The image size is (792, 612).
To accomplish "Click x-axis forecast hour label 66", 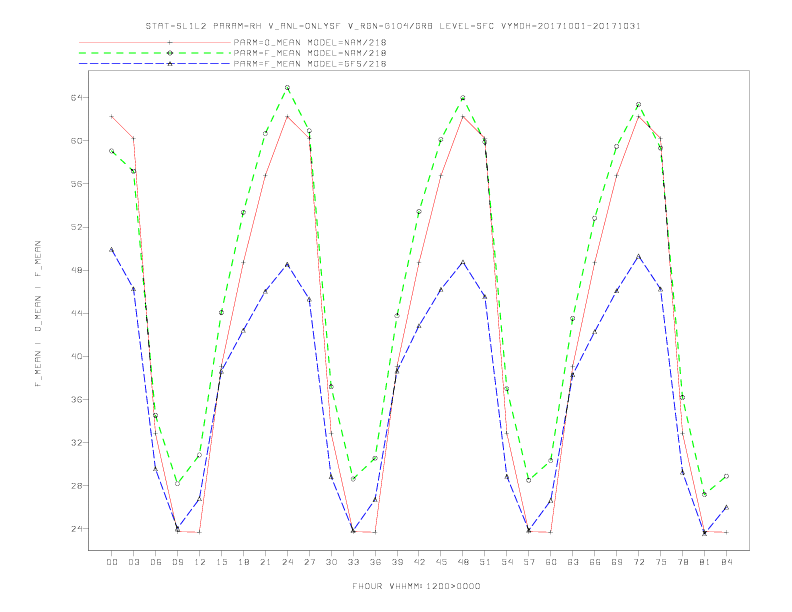I will 595,562.
